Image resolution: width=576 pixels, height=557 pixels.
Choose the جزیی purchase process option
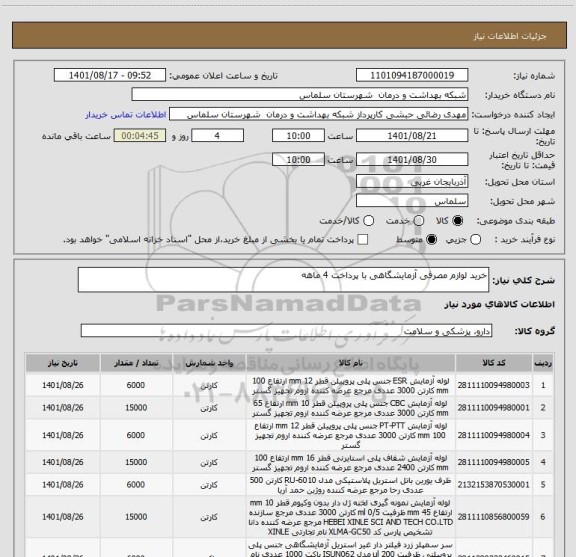tap(476, 240)
